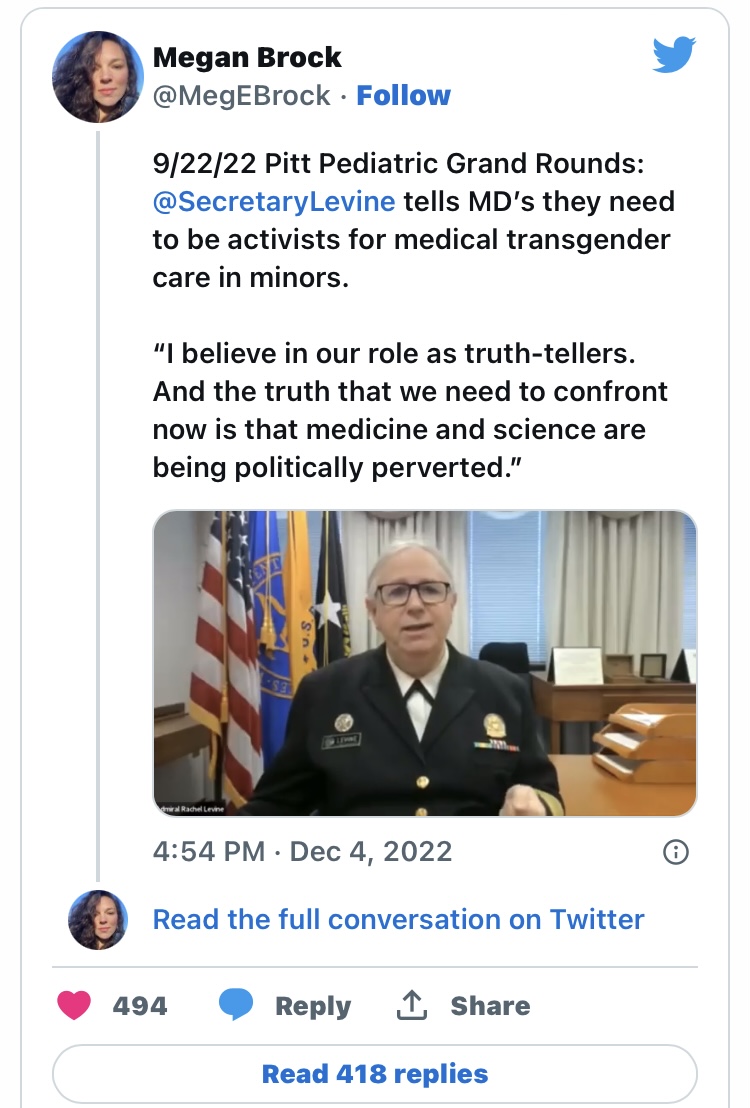This screenshot has width=750, height=1108.
Task: Read the full conversation on Twitter
Action: tap(398, 919)
